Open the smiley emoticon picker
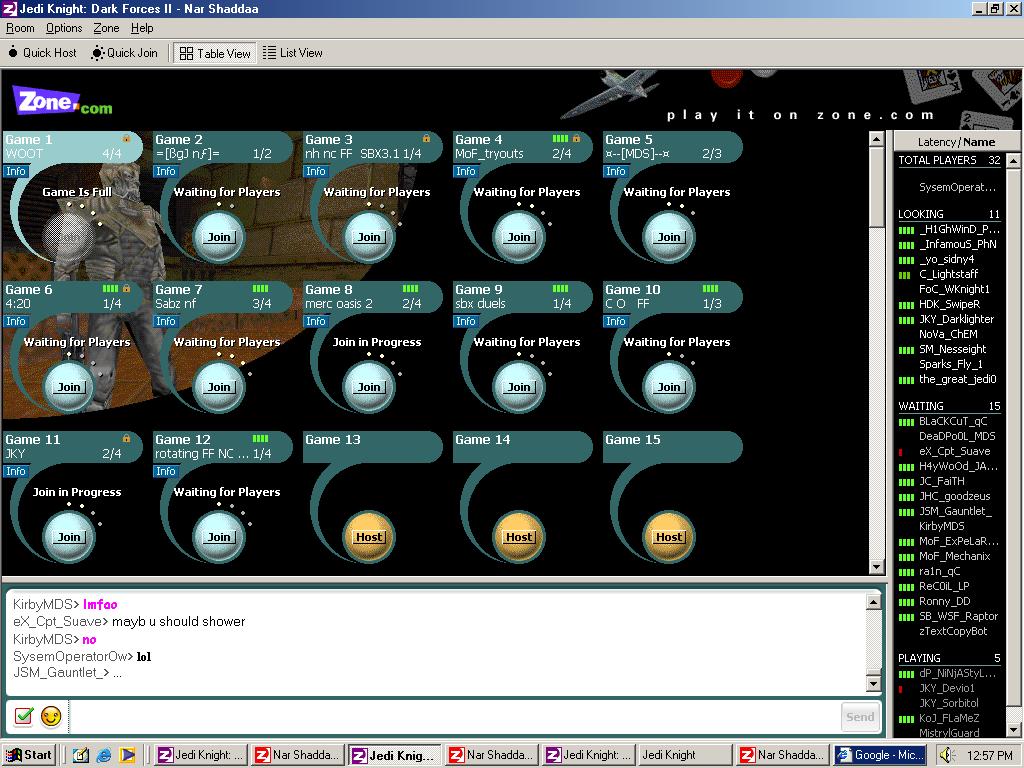 point(51,716)
